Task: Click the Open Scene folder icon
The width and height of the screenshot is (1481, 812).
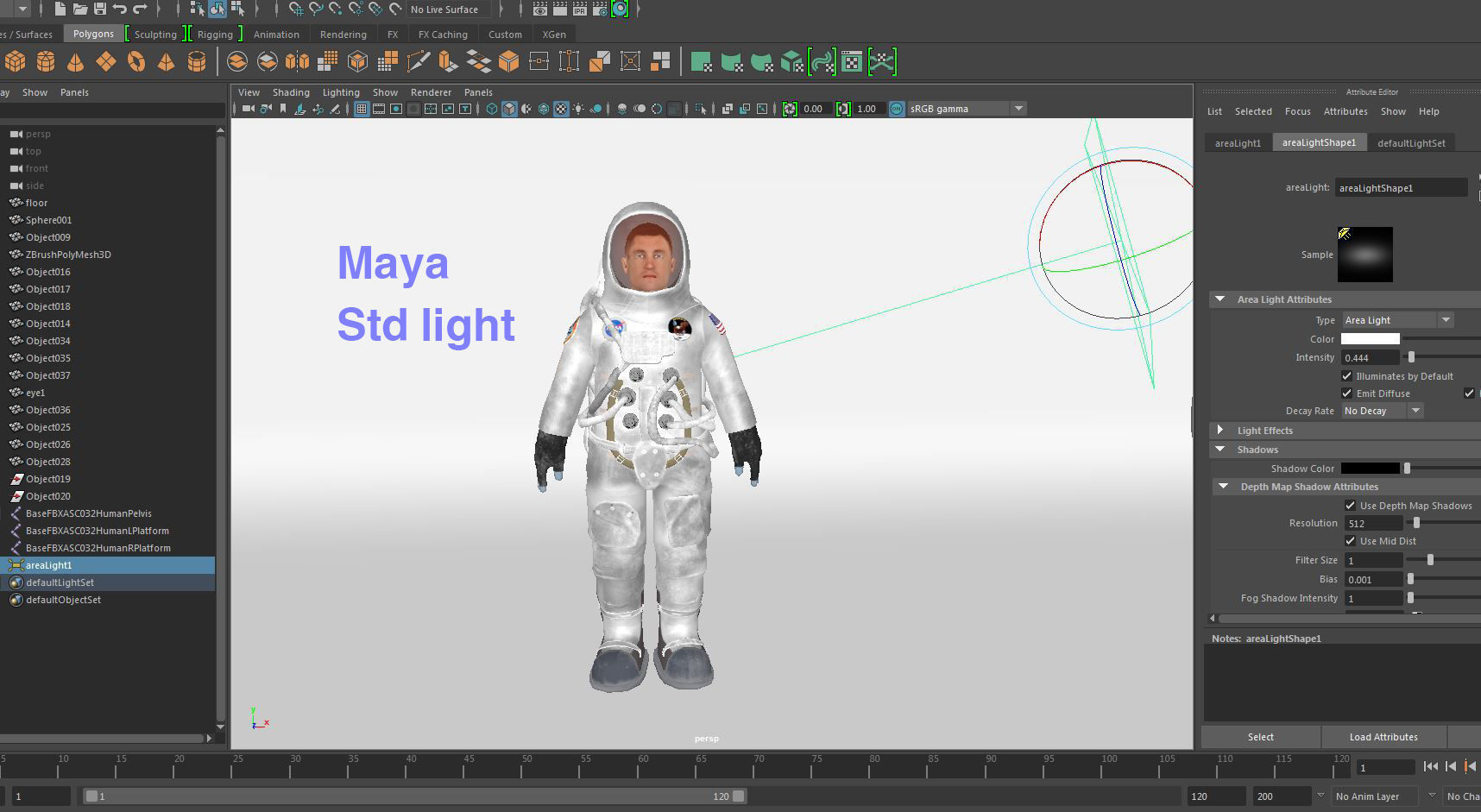Action: [79, 9]
